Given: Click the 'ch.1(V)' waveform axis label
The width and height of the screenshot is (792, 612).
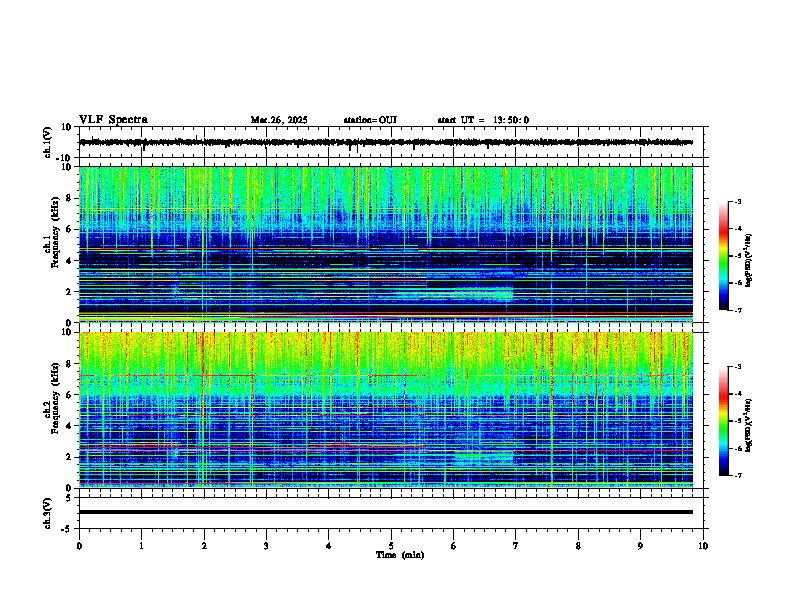Looking at the screenshot, I should 48,142.
